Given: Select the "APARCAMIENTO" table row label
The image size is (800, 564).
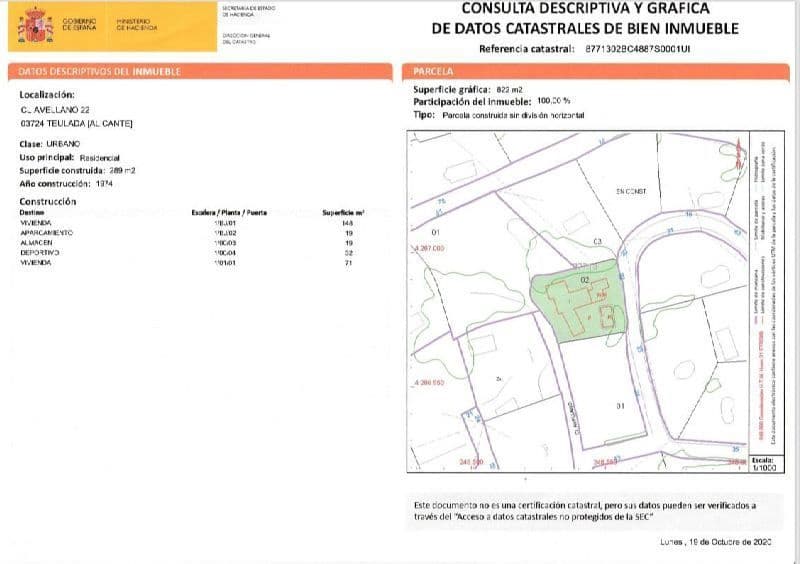Looking at the screenshot, I should [46, 233].
